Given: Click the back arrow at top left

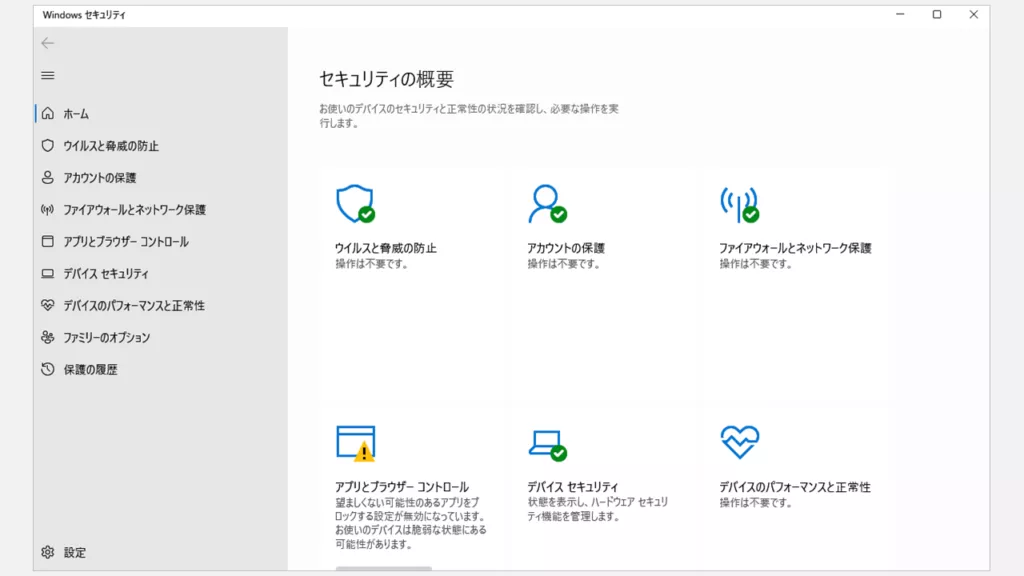Looking at the screenshot, I should click(x=47, y=43).
